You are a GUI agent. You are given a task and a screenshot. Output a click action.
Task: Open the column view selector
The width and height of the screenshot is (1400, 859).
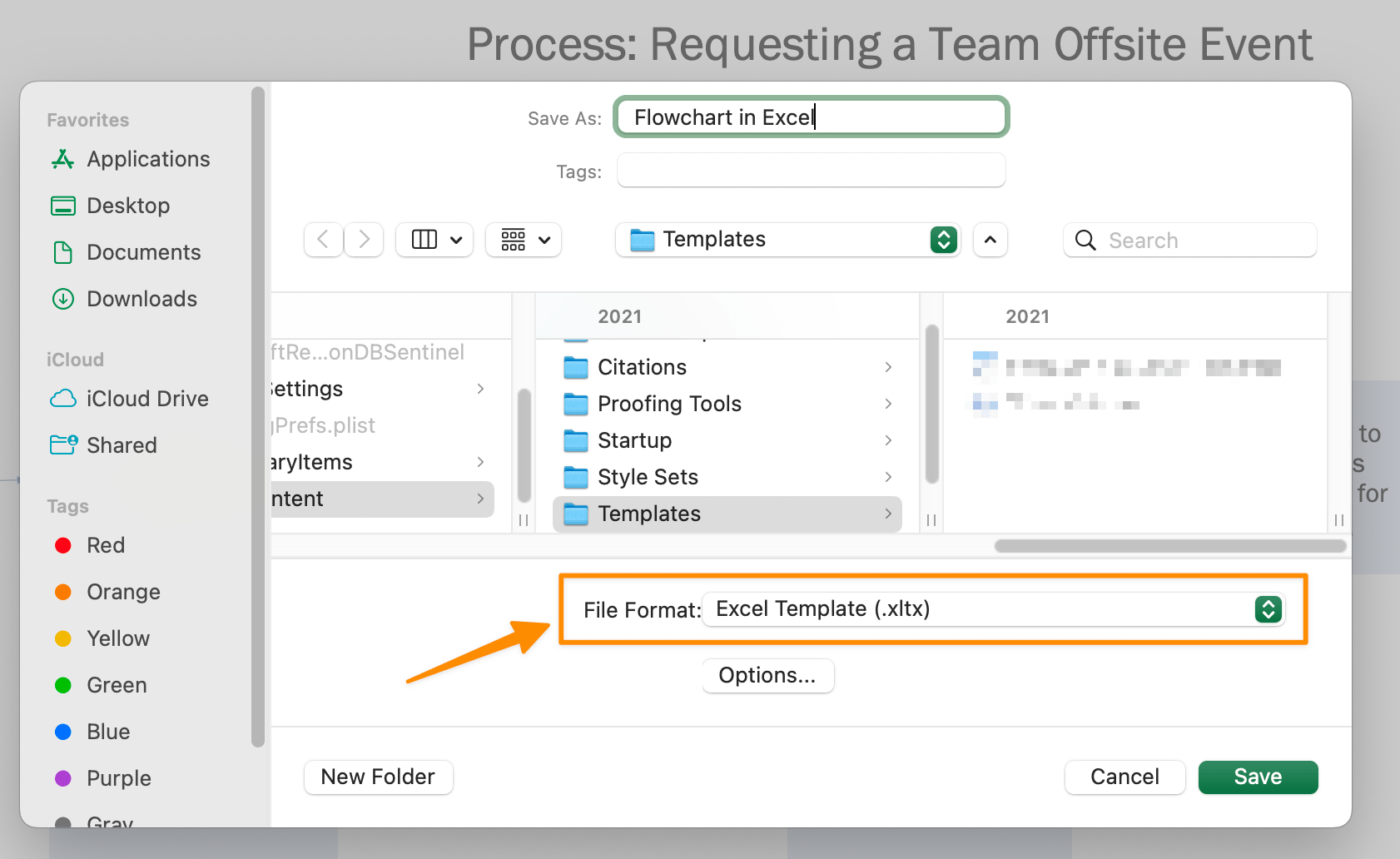point(434,240)
